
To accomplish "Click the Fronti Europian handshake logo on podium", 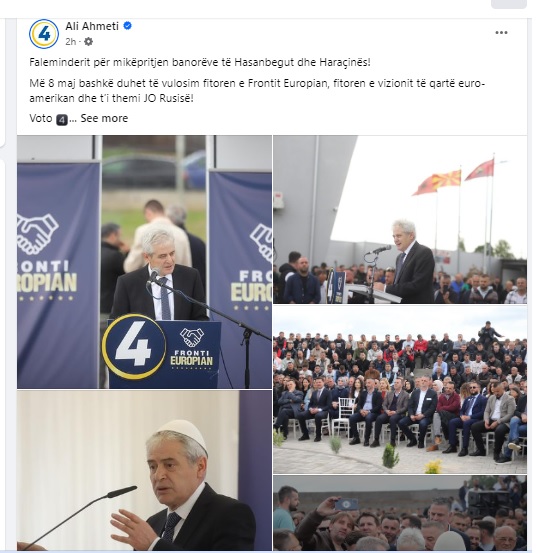I will tap(191, 348).
